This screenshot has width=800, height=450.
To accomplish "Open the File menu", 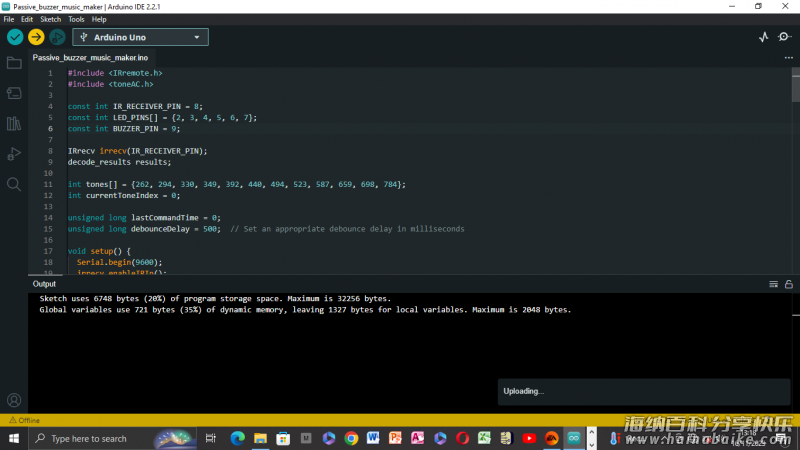I will pos(9,19).
